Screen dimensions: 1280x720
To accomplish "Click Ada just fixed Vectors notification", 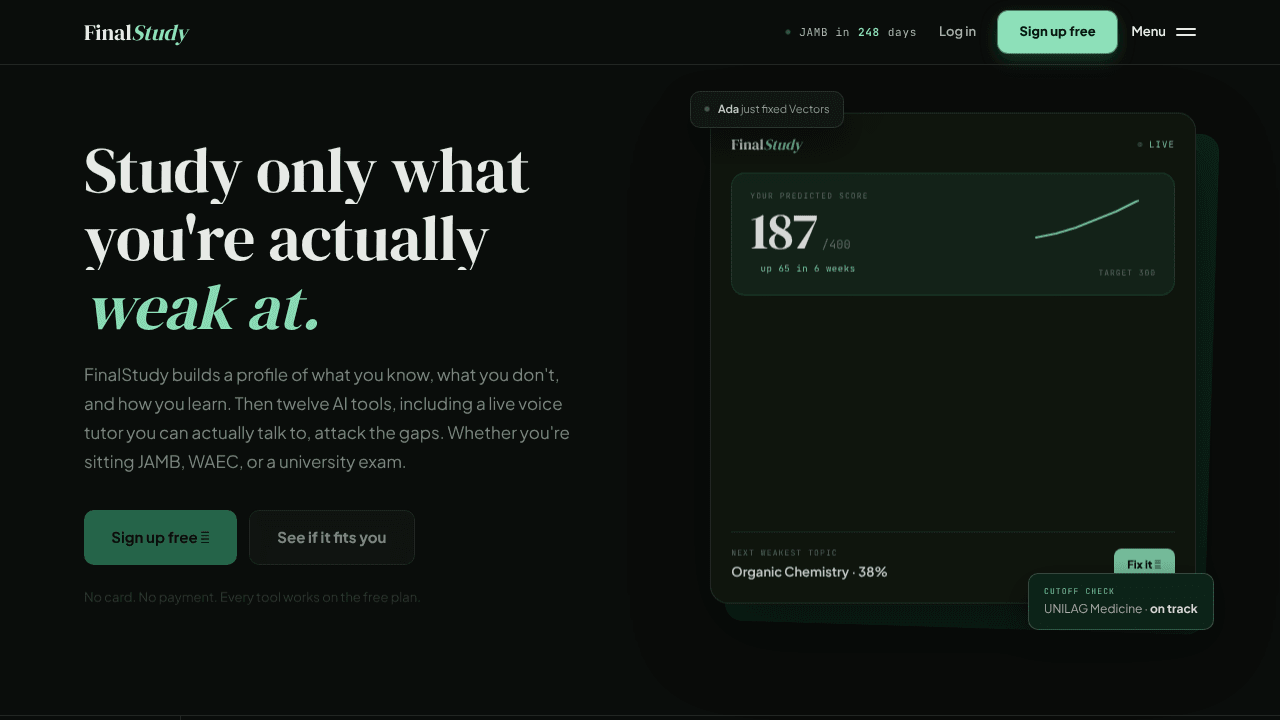I will (767, 109).
